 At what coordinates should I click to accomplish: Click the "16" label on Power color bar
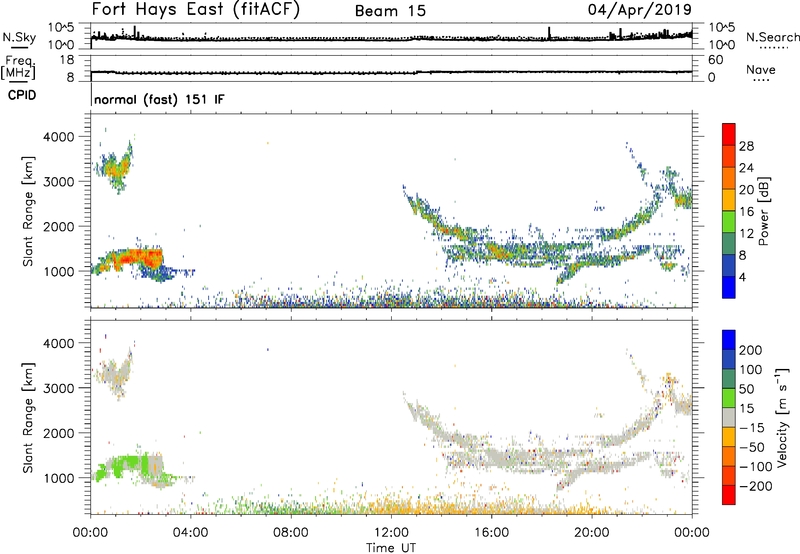click(746, 212)
